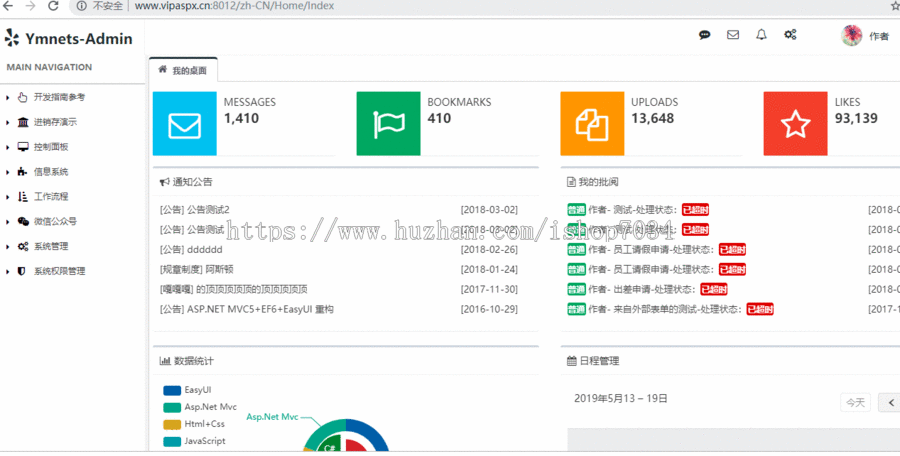The width and height of the screenshot is (900, 456).
Task: Open the 开发指南参考 menu item
Action: 59,97
